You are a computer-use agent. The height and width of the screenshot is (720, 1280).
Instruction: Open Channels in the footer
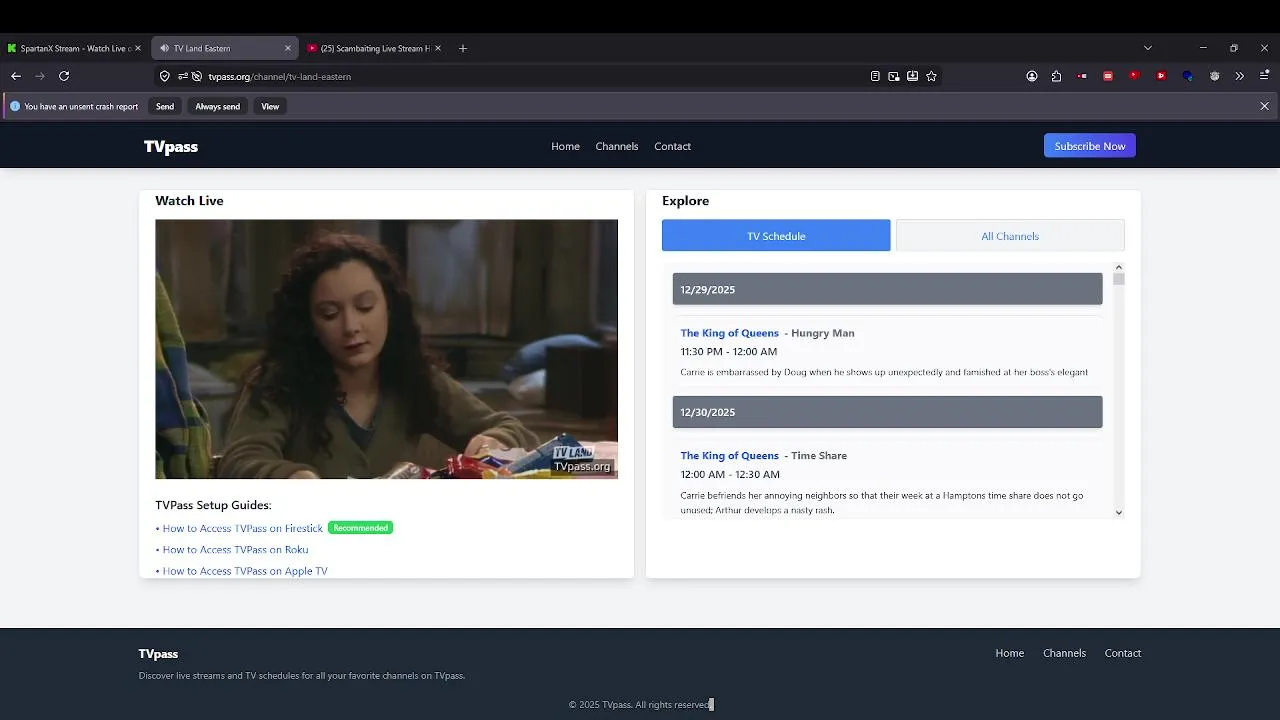(1064, 653)
